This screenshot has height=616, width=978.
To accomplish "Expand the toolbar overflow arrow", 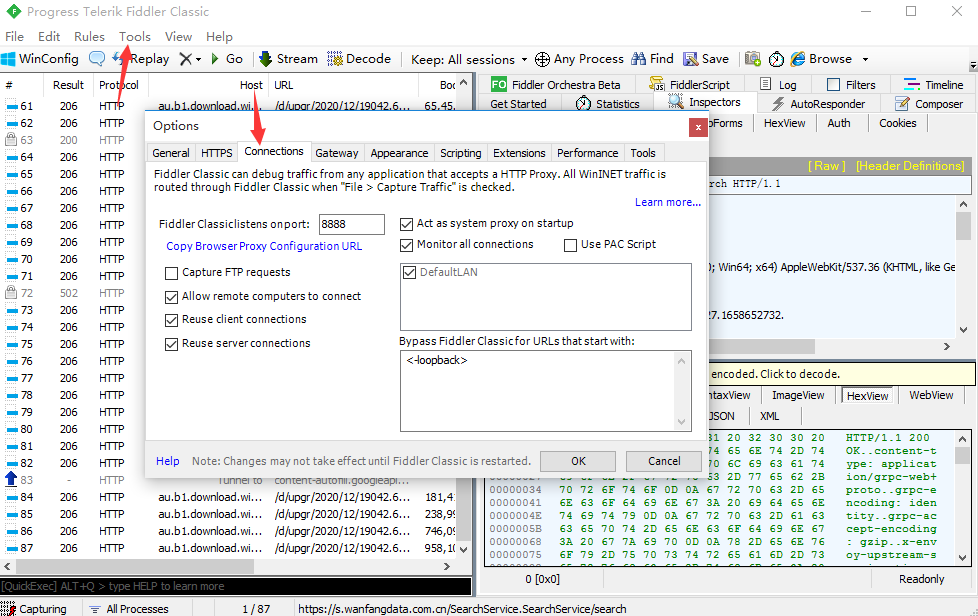I will point(973,65).
